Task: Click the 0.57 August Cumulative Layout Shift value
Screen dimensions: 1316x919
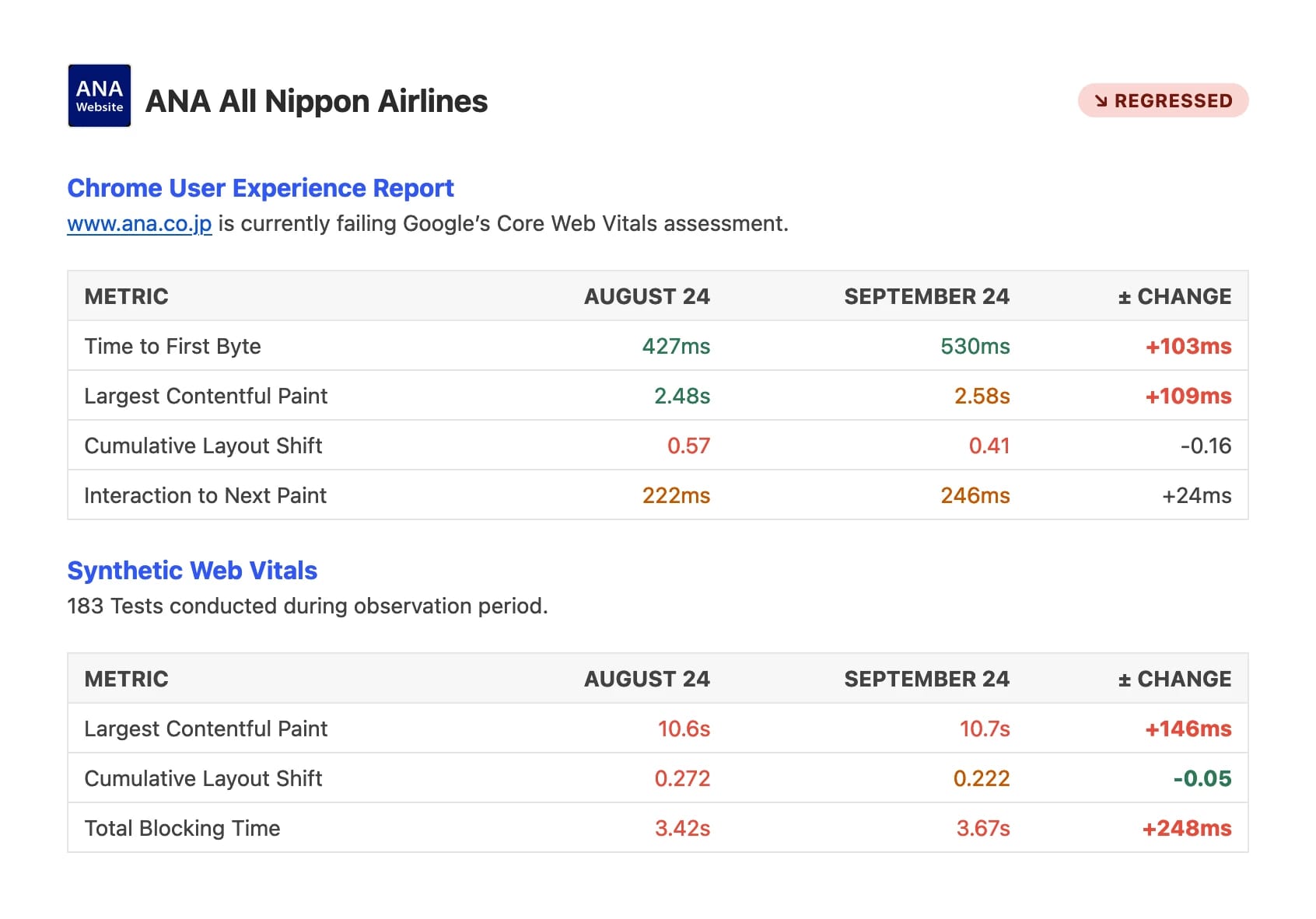Action: (x=688, y=446)
